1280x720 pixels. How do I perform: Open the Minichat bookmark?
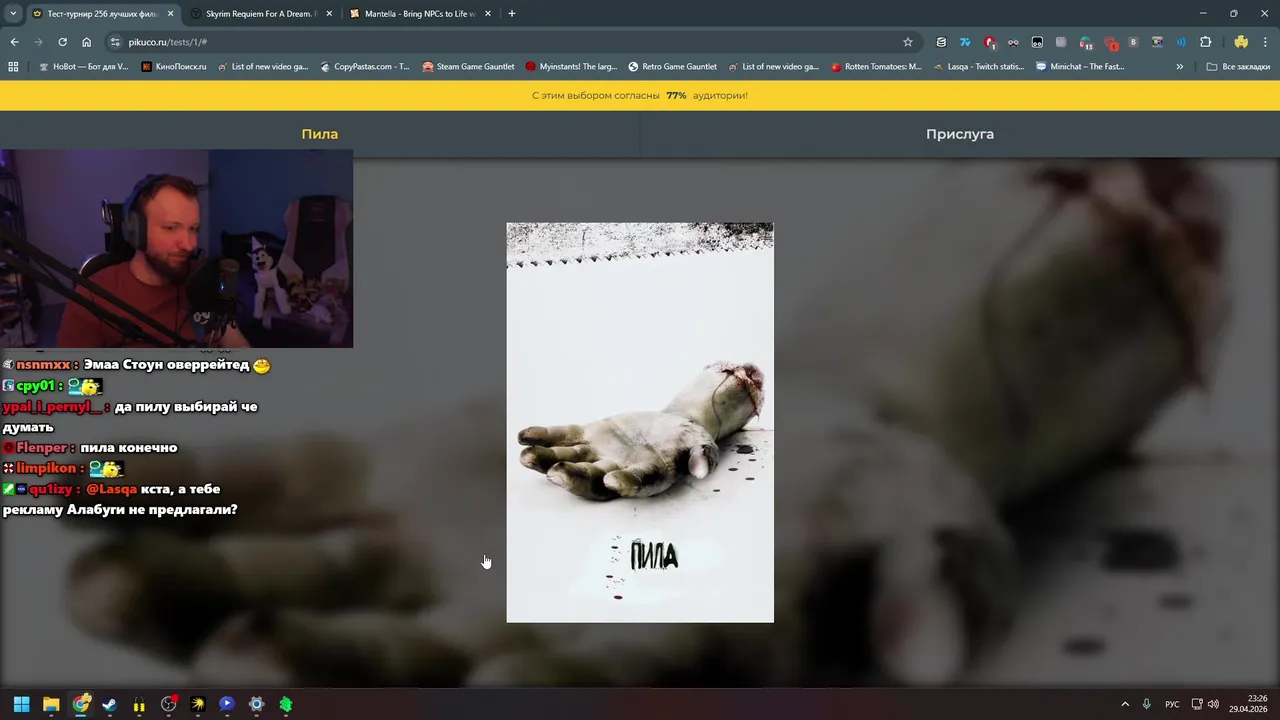(x=1081, y=67)
